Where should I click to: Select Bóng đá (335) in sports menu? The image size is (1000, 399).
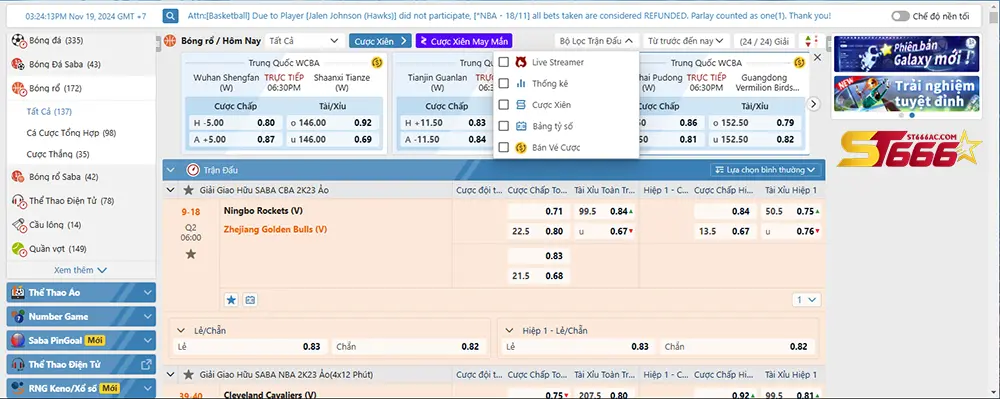pyautogui.click(x=81, y=41)
